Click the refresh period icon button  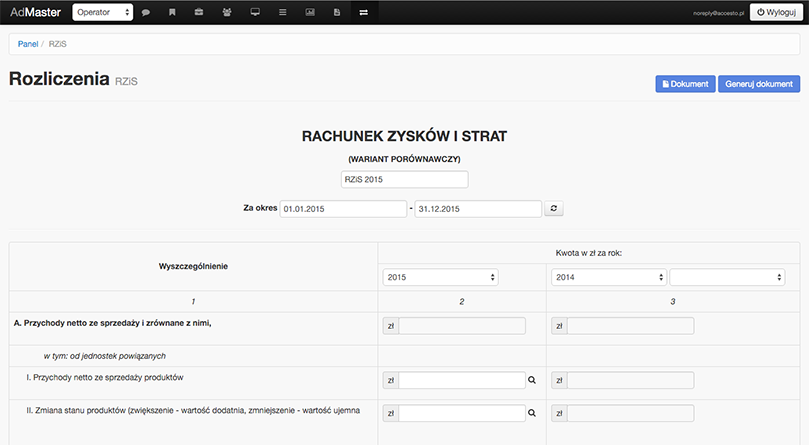(554, 209)
